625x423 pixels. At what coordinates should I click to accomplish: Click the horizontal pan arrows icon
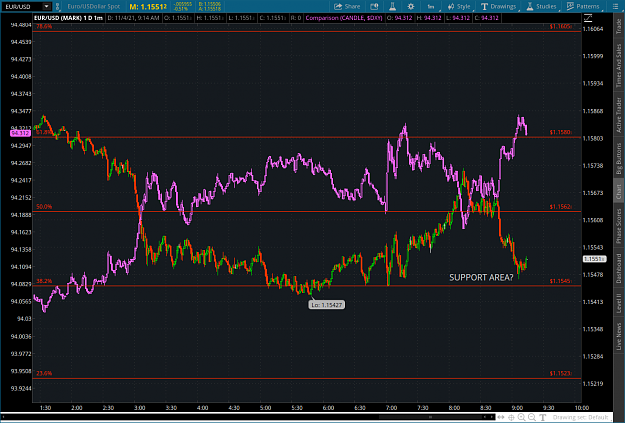click(501, 417)
